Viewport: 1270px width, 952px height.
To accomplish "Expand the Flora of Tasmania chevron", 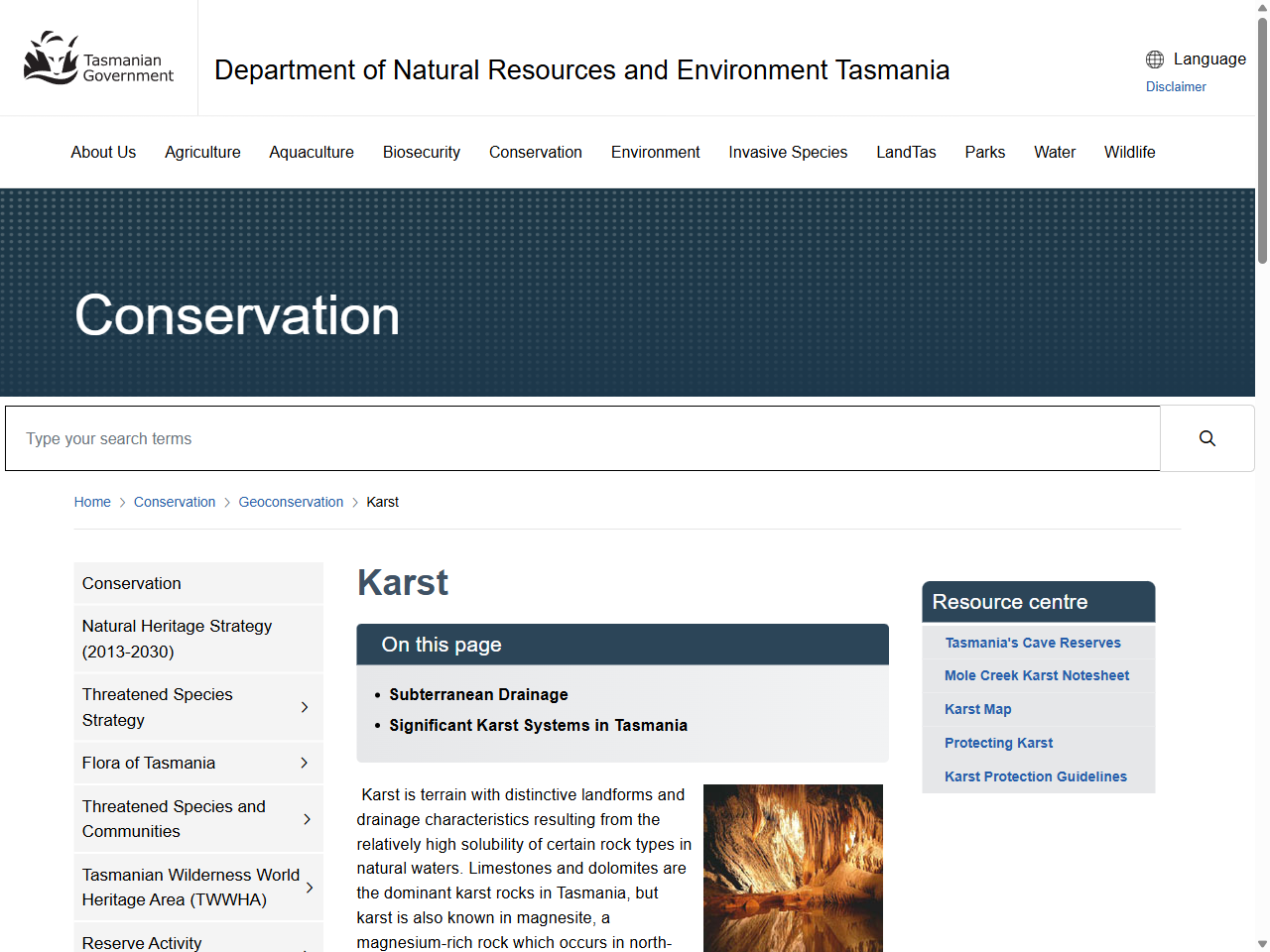I will pos(305,763).
